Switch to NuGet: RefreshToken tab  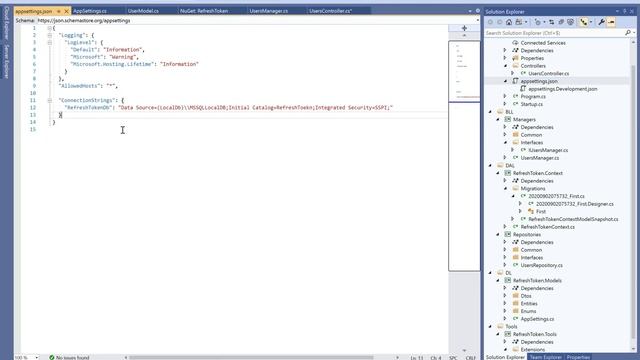click(x=204, y=11)
